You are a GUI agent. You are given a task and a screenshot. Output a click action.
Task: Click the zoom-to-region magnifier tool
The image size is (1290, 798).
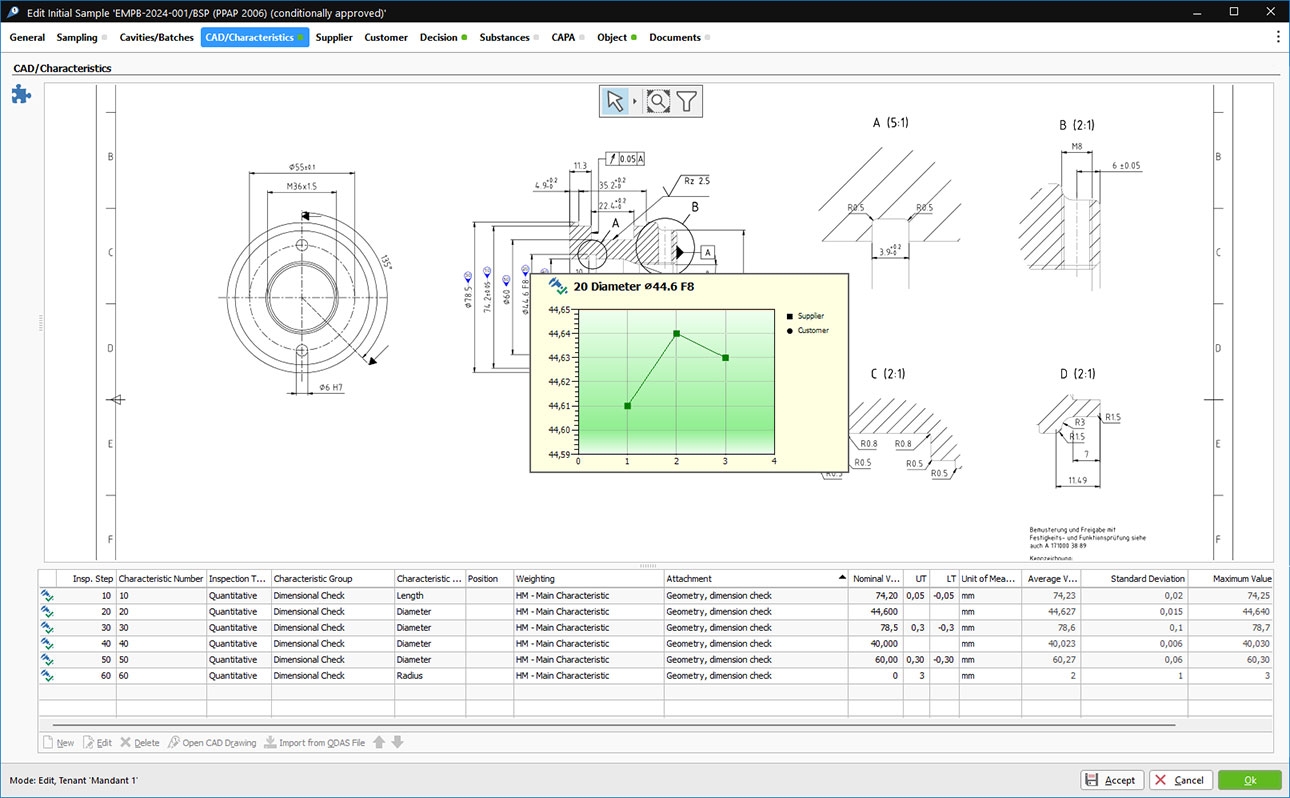[x=657, y=101]
